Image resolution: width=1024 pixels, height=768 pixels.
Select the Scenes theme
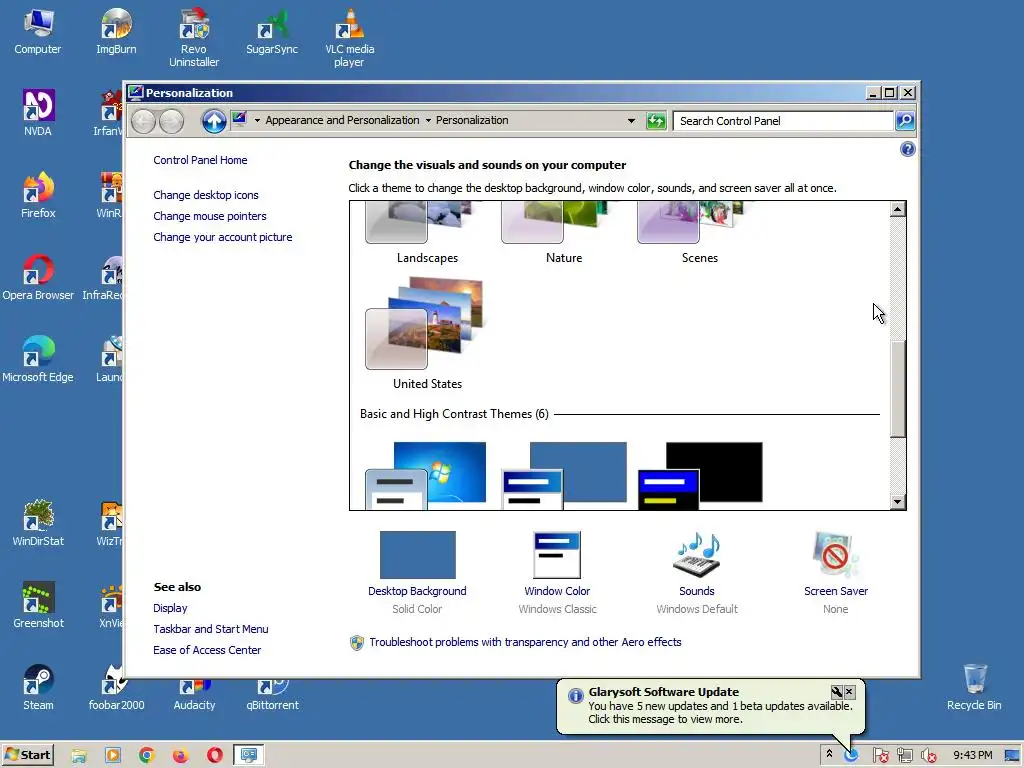pyautogui.click(x=699, y=232)
